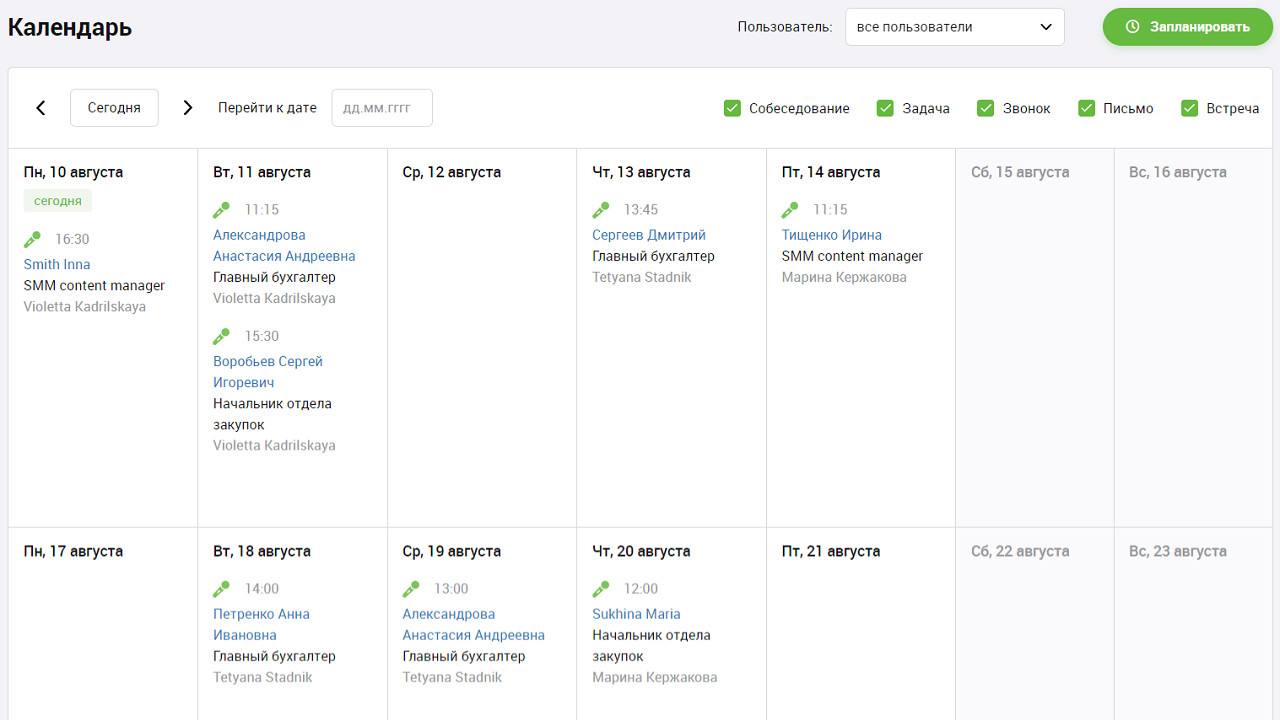Click the Перейти к дате input field

click(382, 108)
